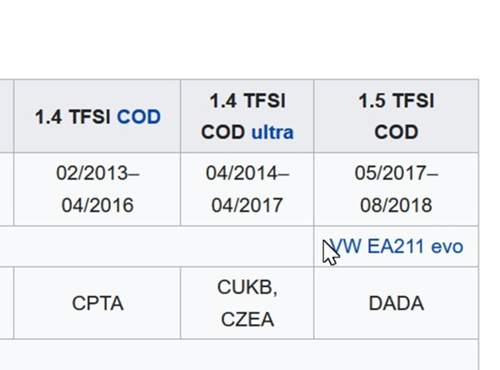Screen dimensions: 500x370
Task: Click the text 04/2017
Action: point(247,205)
